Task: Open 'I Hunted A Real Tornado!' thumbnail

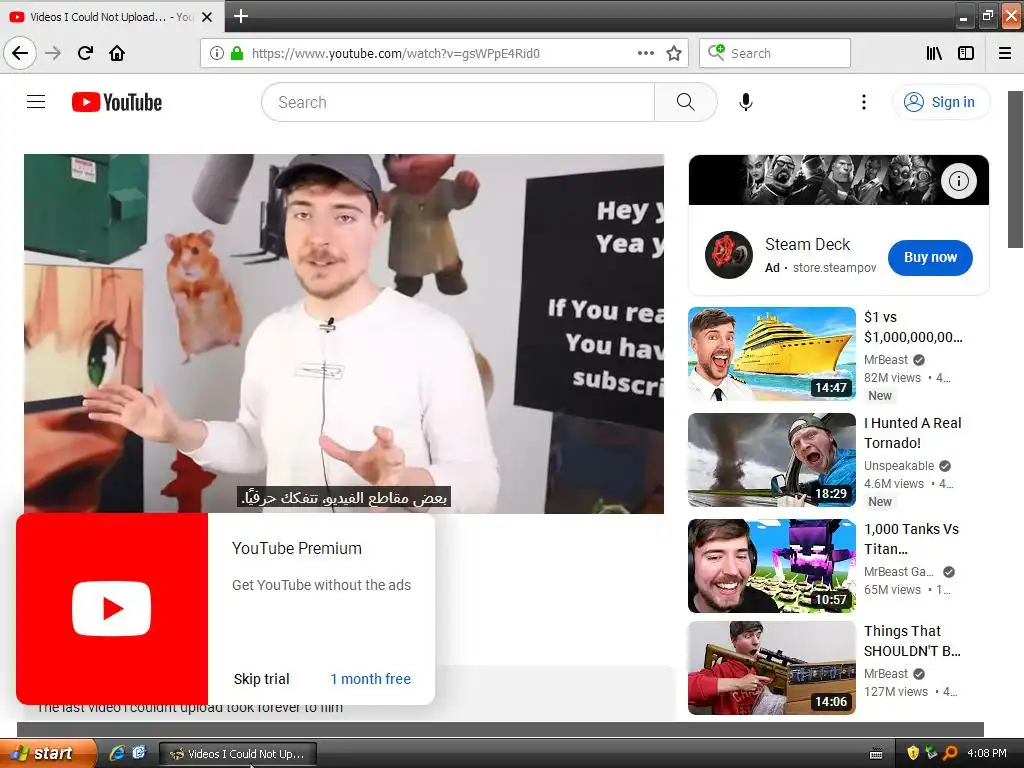Action: point(771,460)
